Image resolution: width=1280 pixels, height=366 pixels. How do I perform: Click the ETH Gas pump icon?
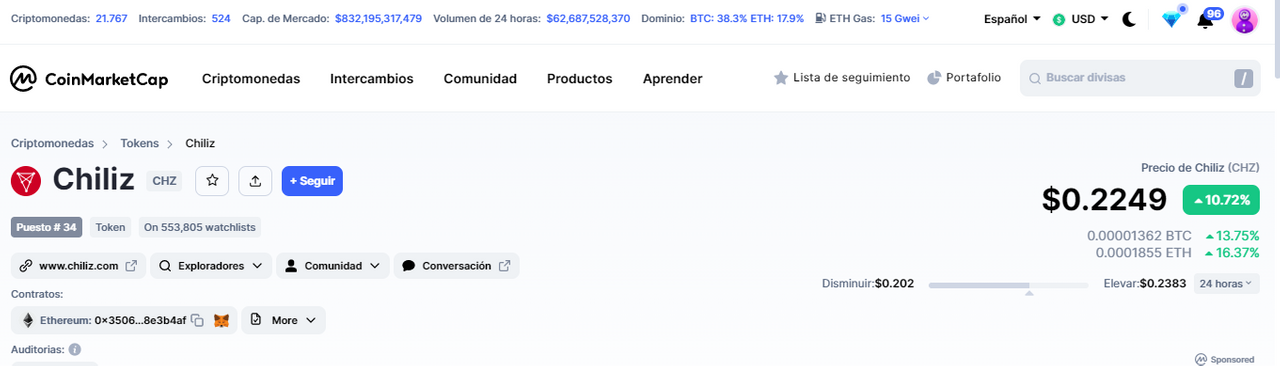(x=821, y=18)
